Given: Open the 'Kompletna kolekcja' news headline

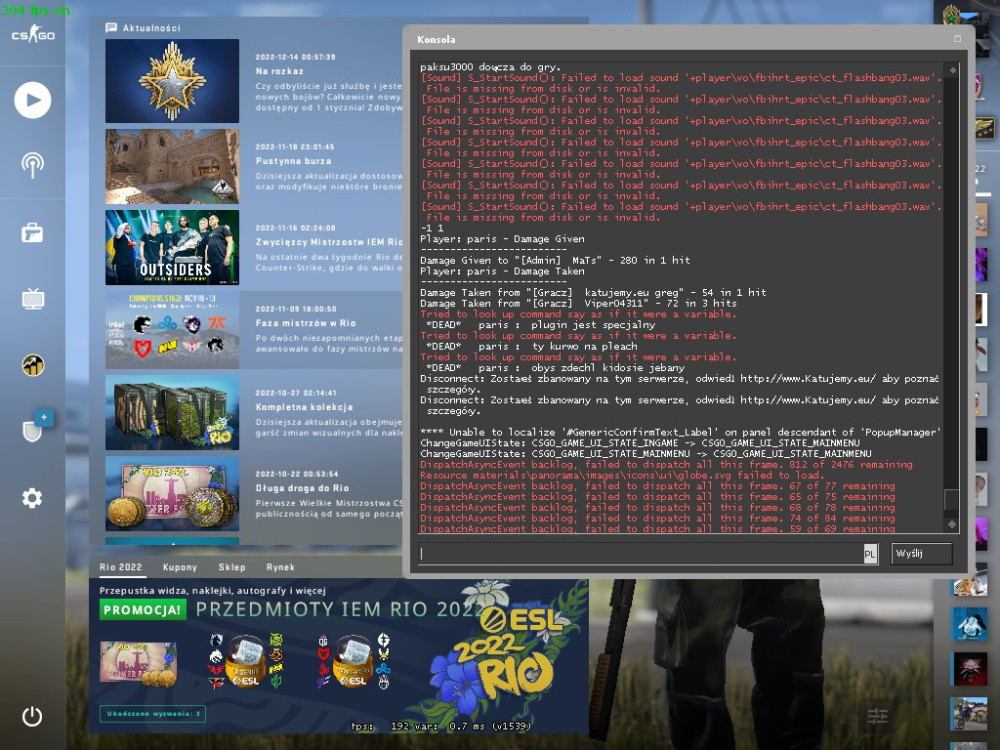Looking at the screenshot, I should tap(304, 407).
